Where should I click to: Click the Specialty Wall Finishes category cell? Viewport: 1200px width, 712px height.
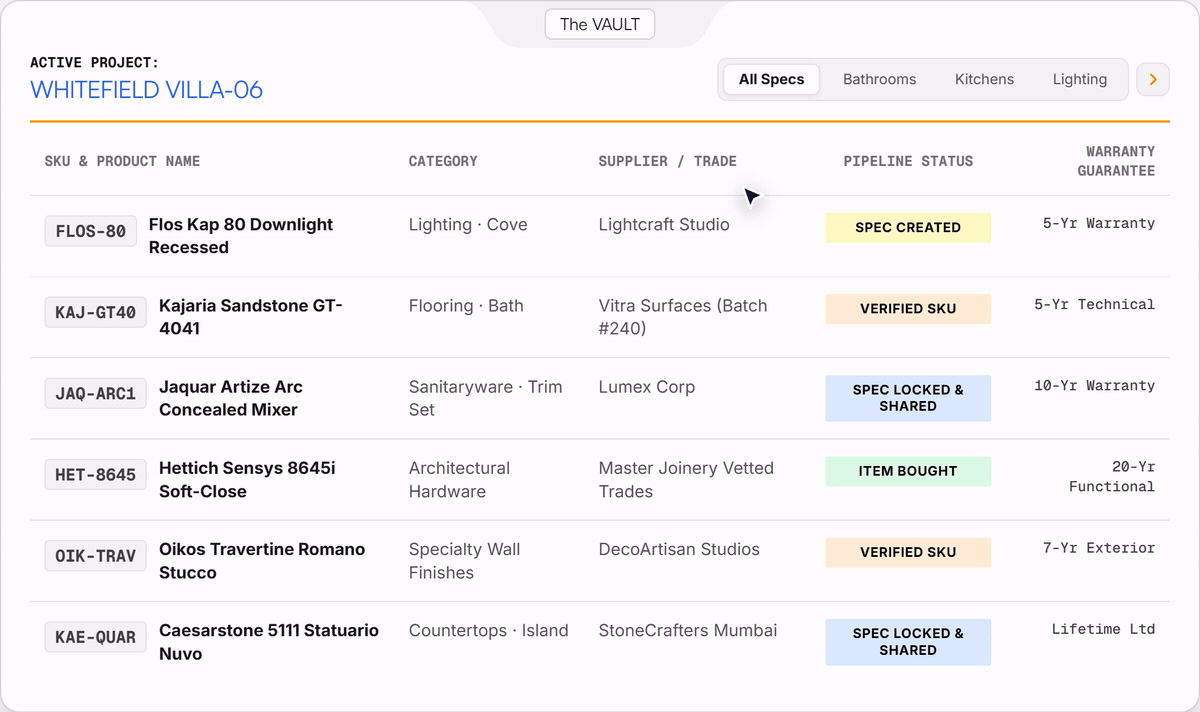pyautogui.click(x=464, y=560)
